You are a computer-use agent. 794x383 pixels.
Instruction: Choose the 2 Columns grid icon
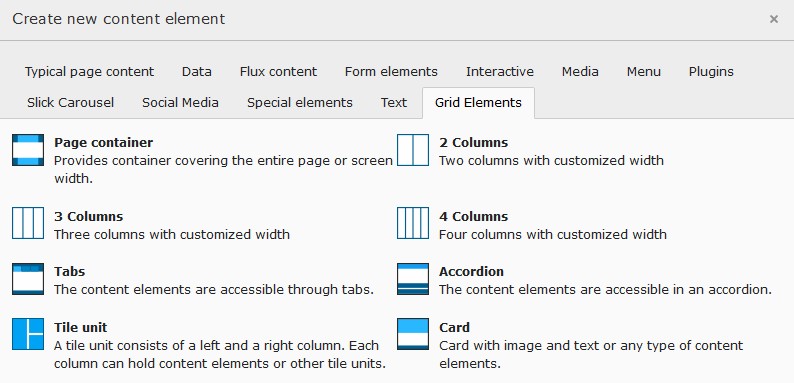413,150
